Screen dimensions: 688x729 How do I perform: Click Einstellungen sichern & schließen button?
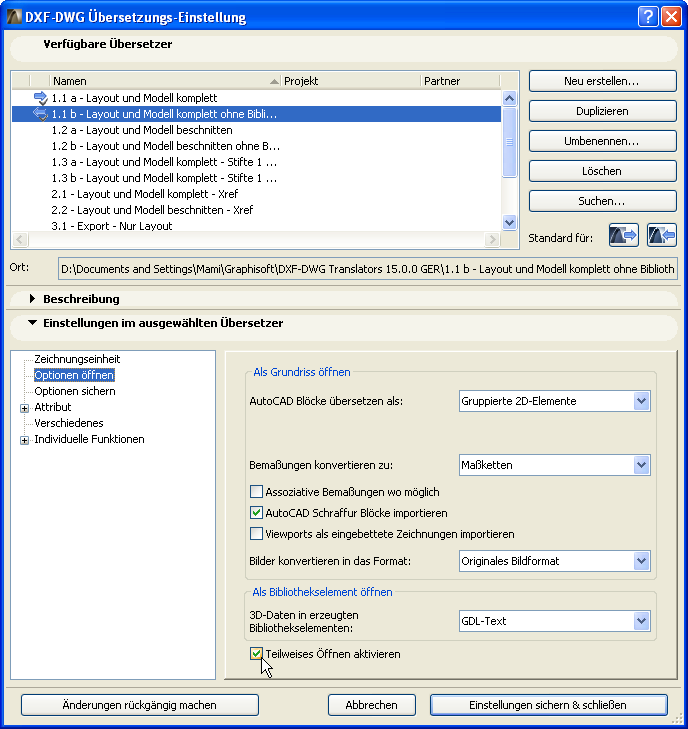coord(549,705)
